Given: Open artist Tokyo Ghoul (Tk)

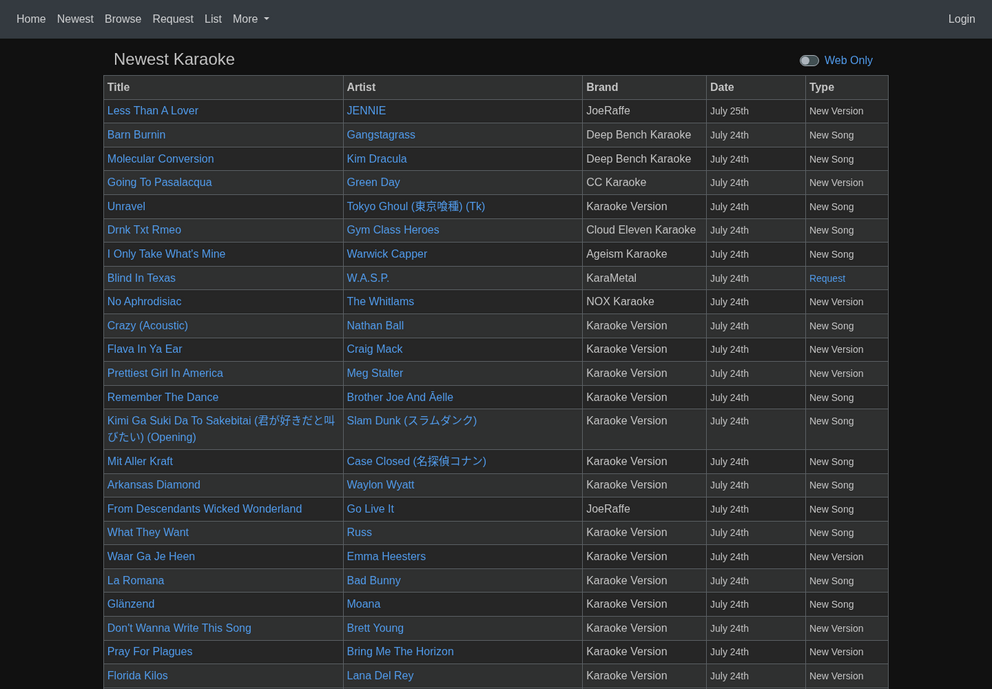Looking at the screenshot, I should (x=416, y=206).
